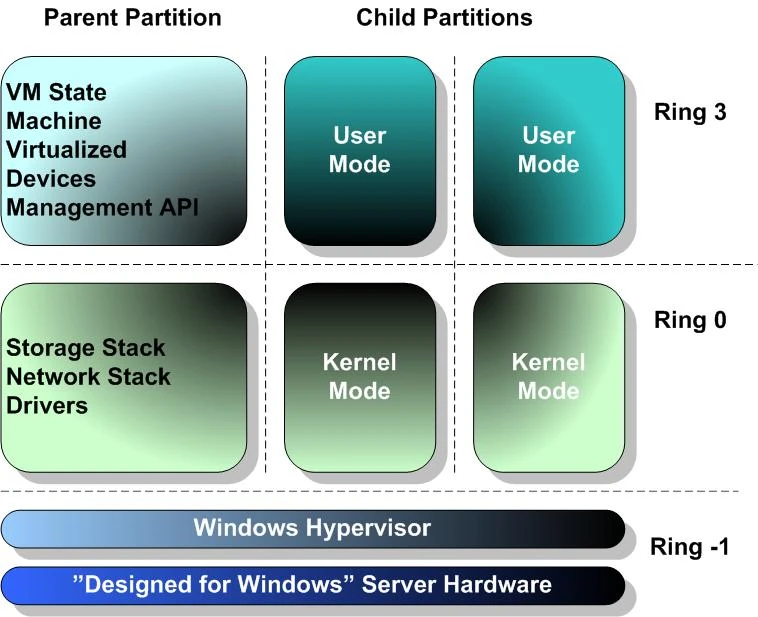The width and height of the screenshot is (758, 617).
Task: Select the Storage Stack Network Stack Drivers box
Action: click(x=124, y=378)
